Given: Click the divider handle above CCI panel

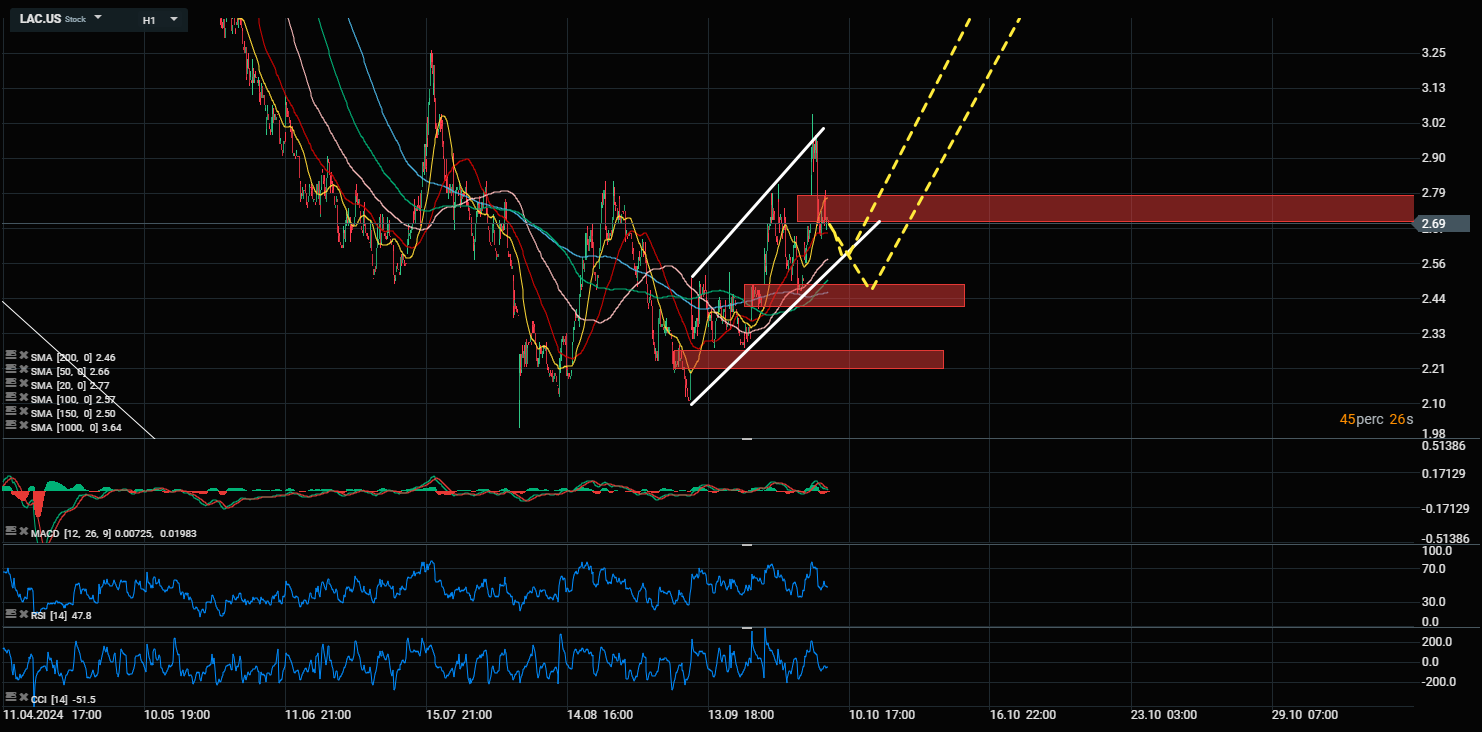Looking at the screenshot, I should click(746, 628).
